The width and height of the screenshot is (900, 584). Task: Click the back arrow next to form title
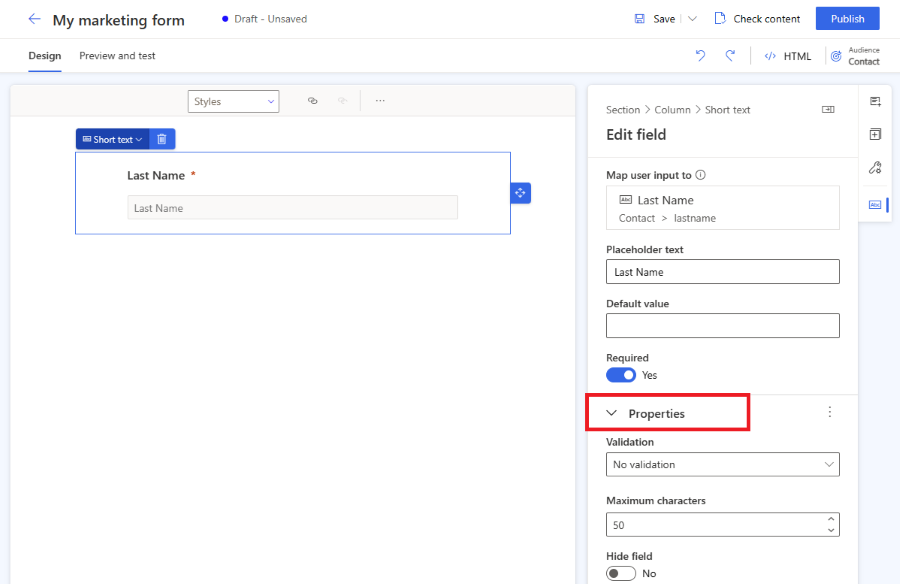34,19
